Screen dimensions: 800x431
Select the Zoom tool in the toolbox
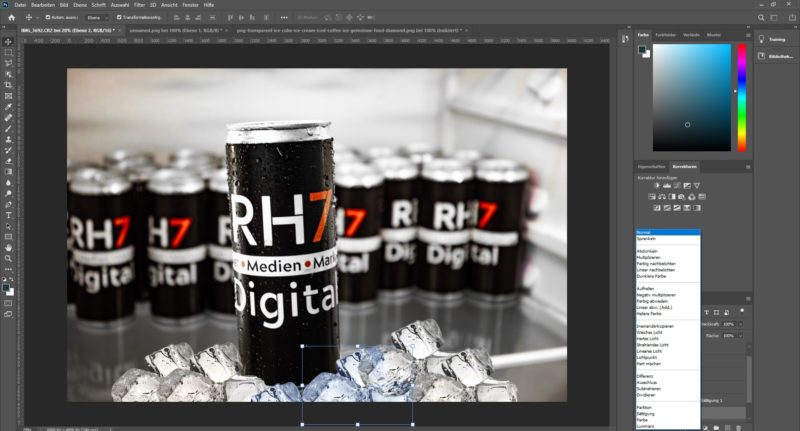pyautogui.click(x=8, y=258)
